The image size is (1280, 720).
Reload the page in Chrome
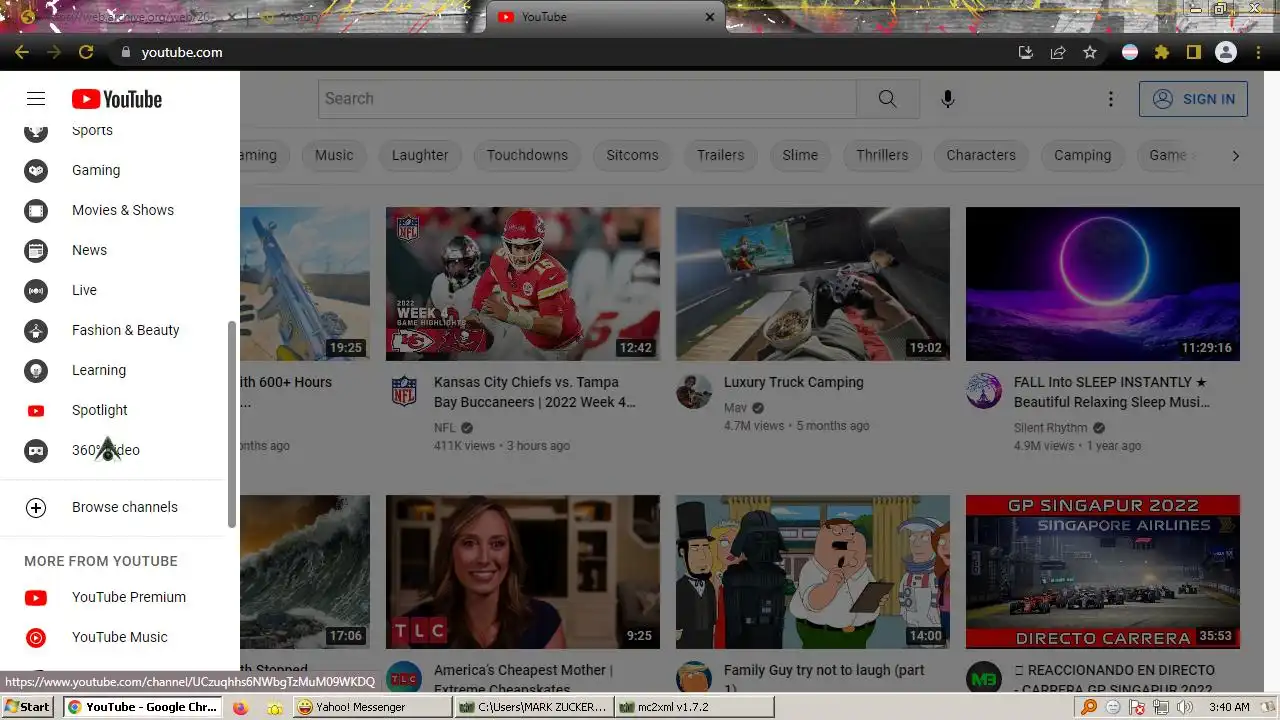click(x=86, y=52)
